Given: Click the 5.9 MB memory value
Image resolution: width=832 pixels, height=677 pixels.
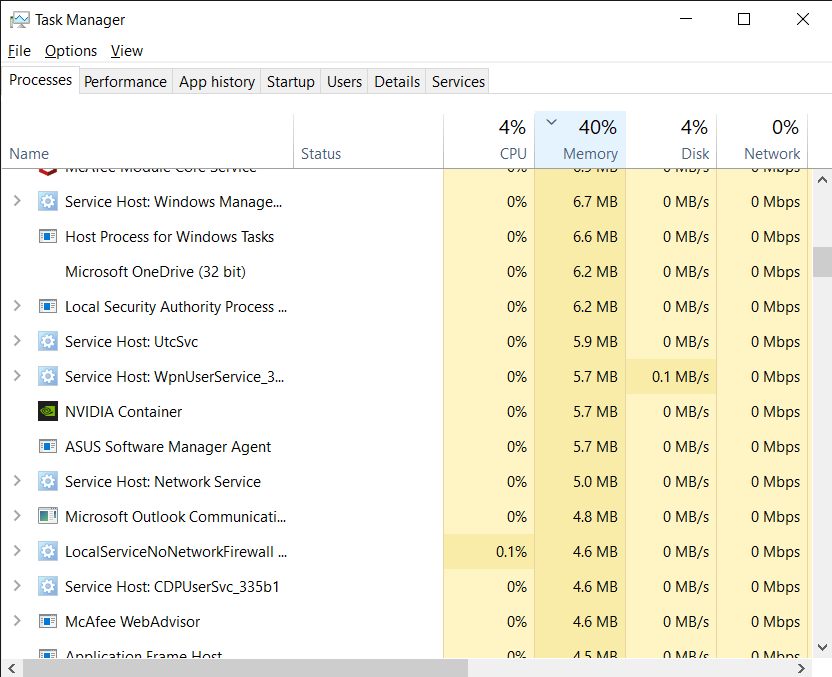Looking at the screenshot, I should [595, 342].
